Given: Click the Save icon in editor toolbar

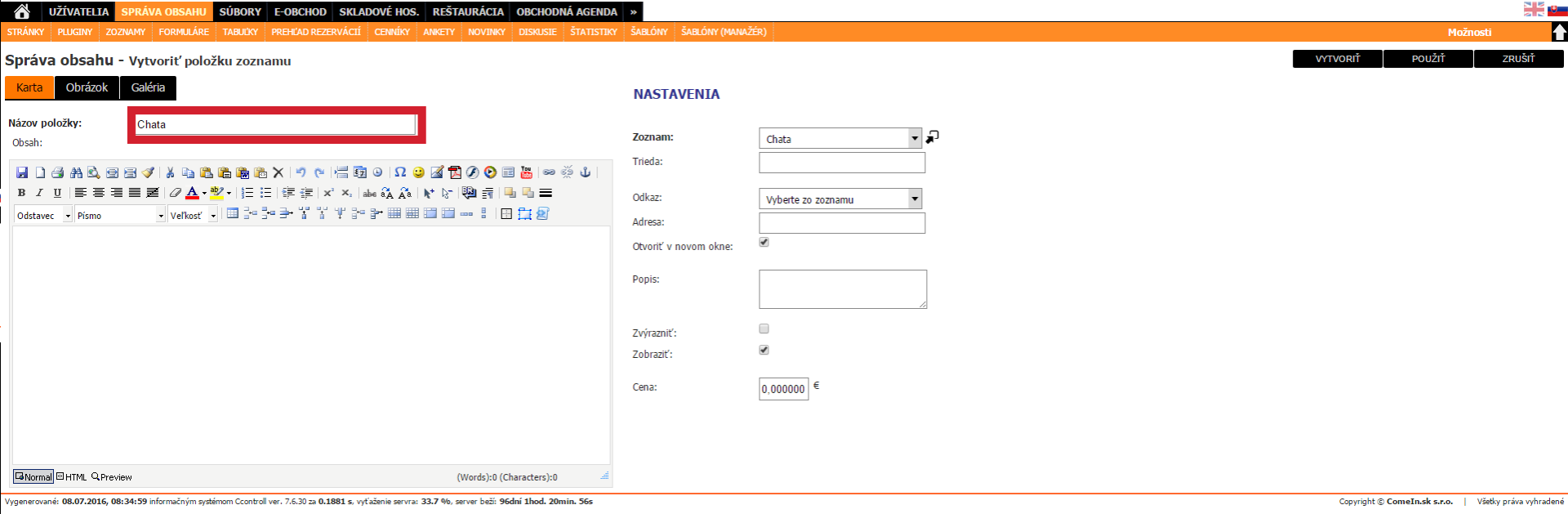Looking at the screenshot, I should coord(22,172).
